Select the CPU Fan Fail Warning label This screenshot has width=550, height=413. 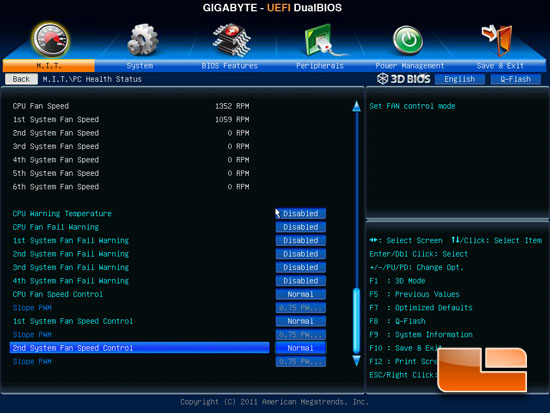click(x=56, y=227)
